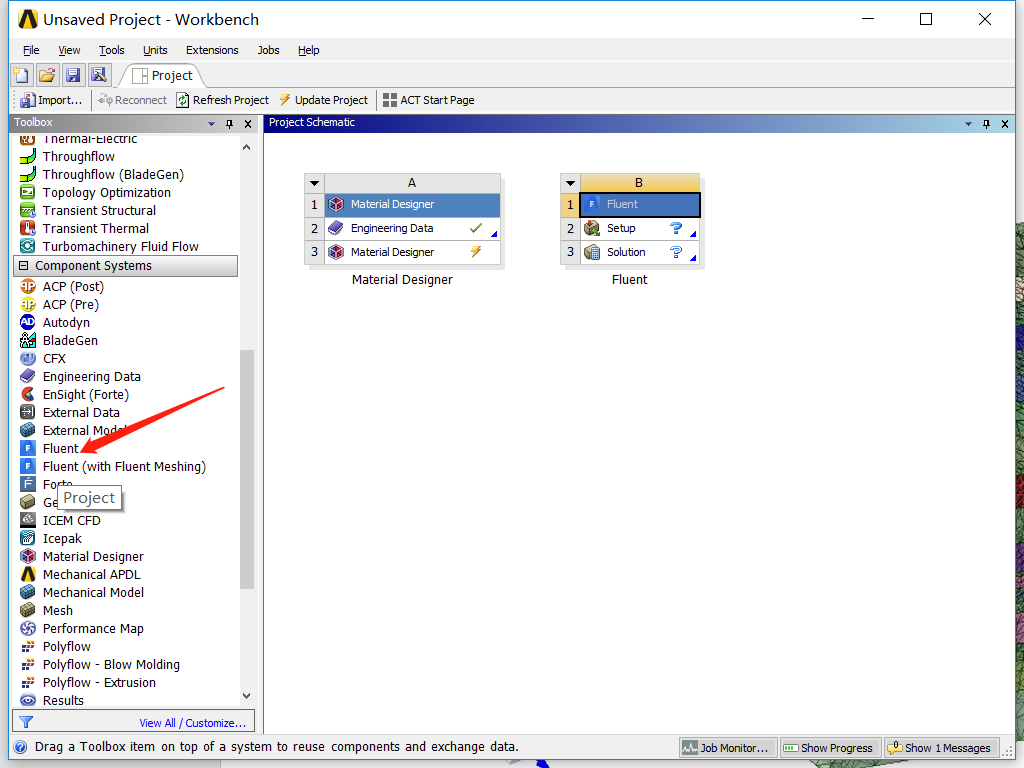Select Transient Thermal system
This screenshot has height=768, width=1024.
point(95,229)
